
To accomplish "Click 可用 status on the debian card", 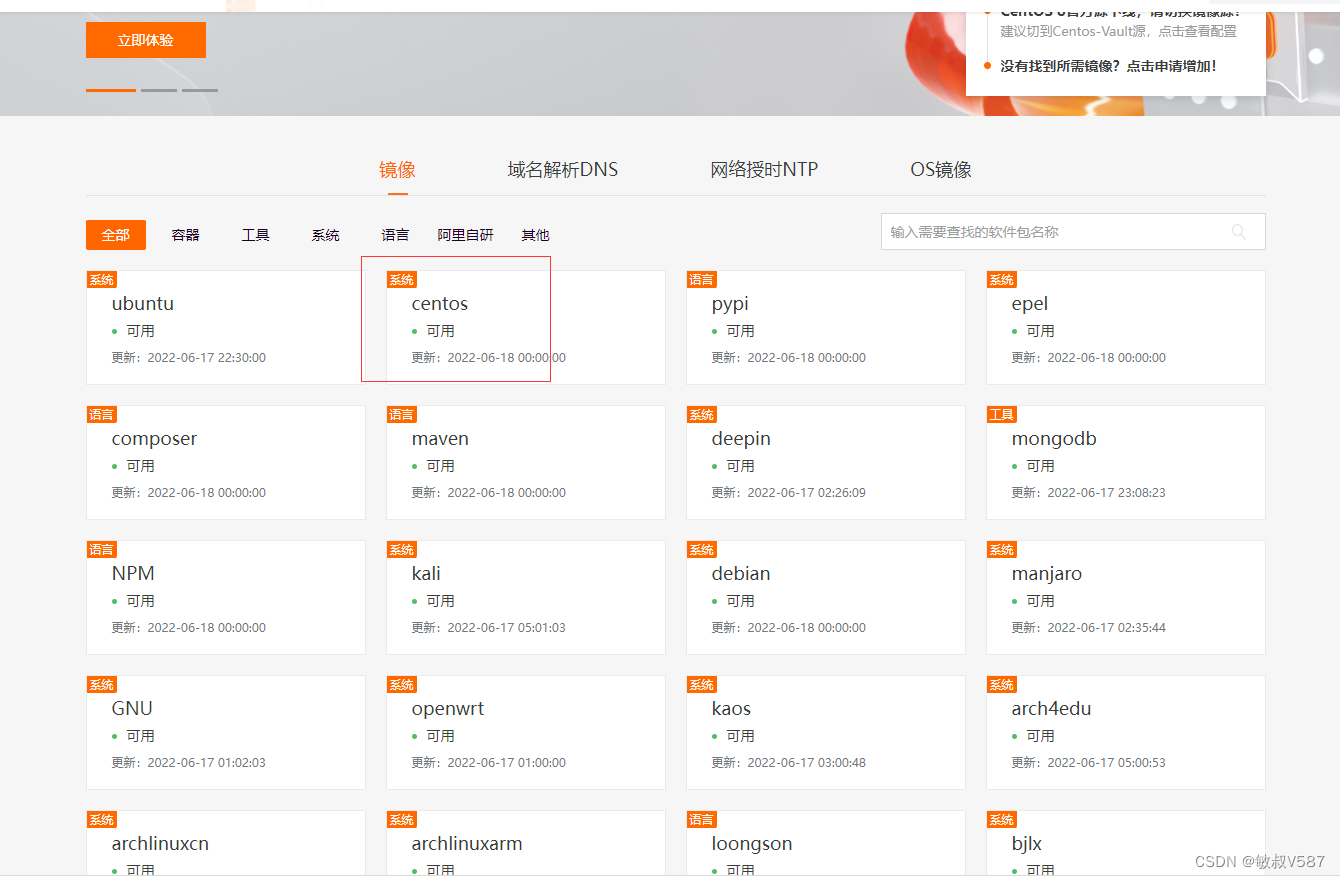I will pos(740,601).
